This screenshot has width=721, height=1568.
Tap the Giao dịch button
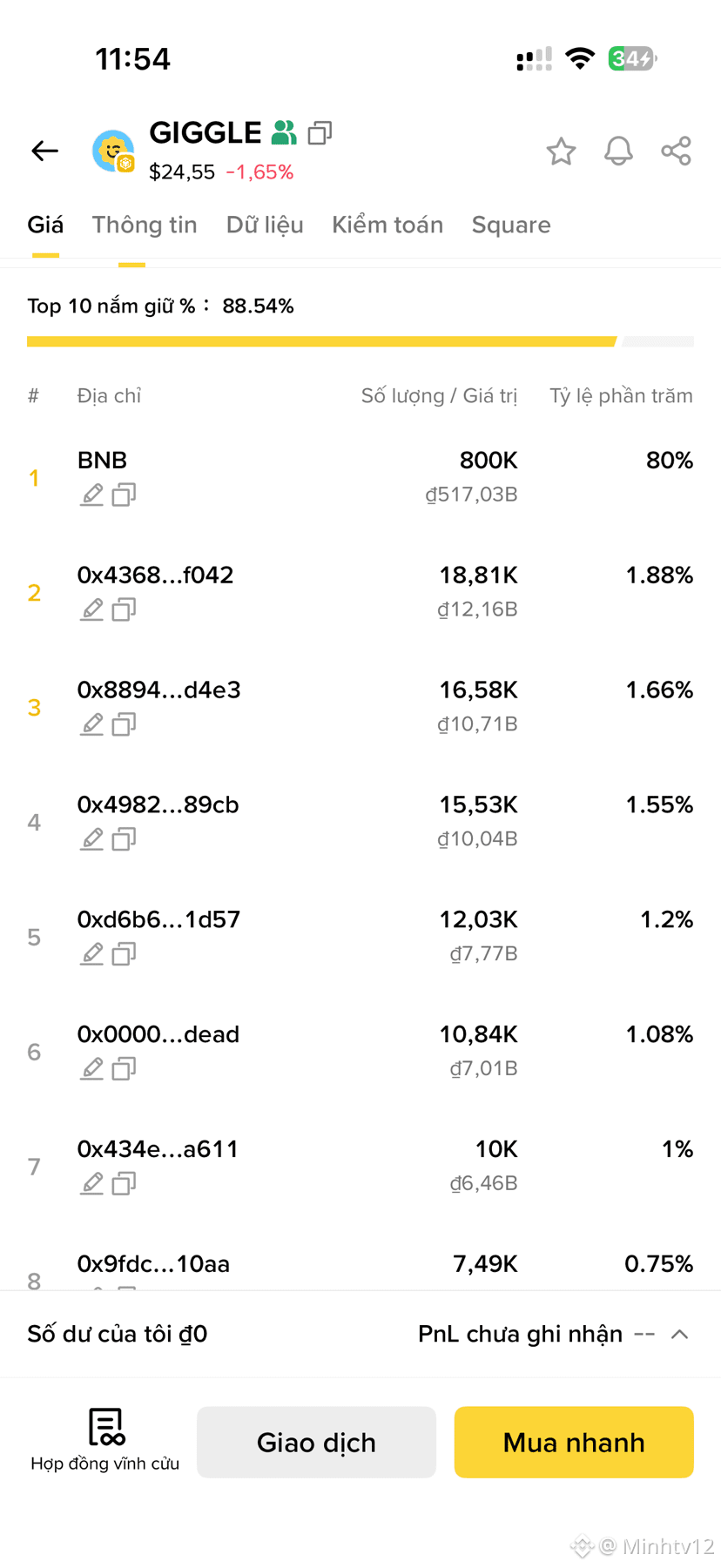click(x=316, y=1442)
